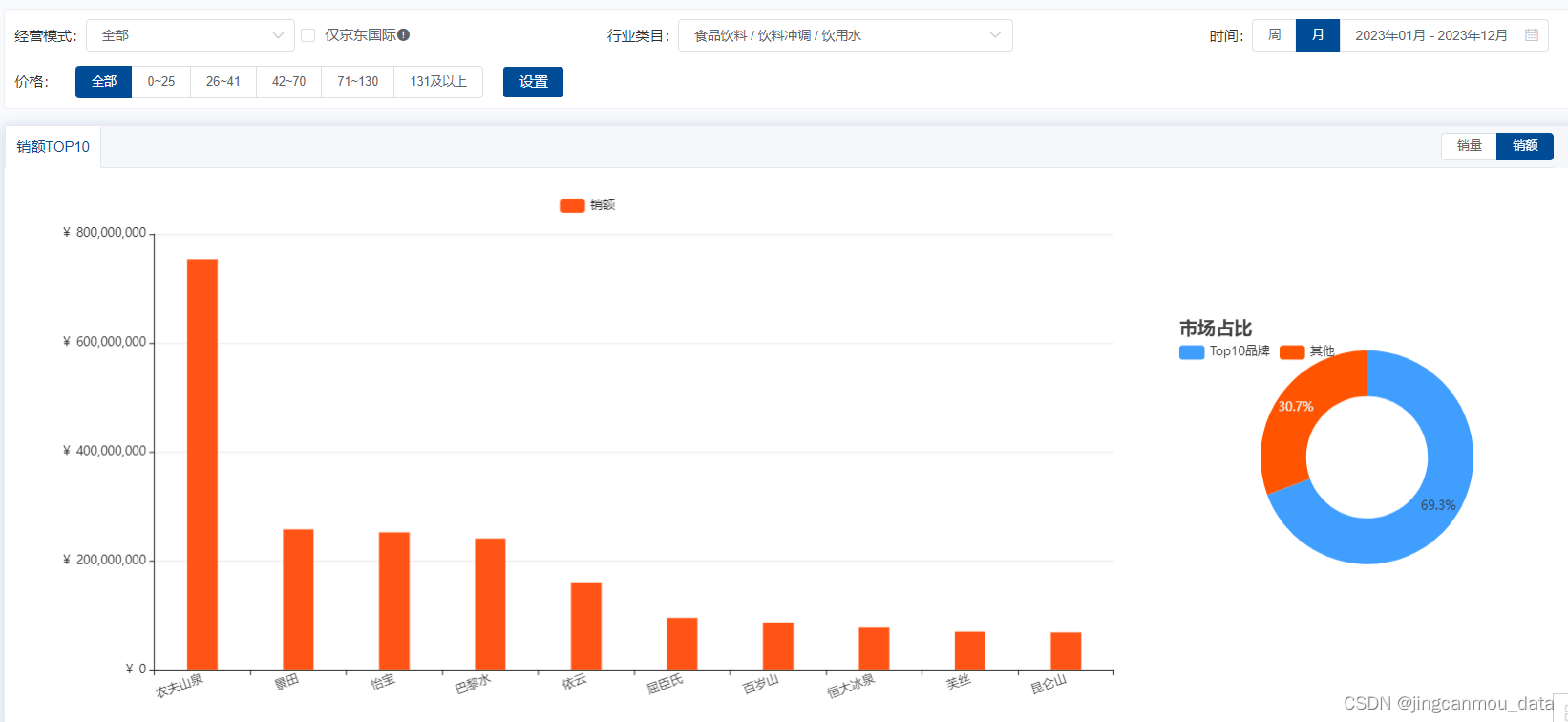Select the 26~41 price range
Image resolution: width=1568 pixels, height=722 pixels.
point(223,82)
